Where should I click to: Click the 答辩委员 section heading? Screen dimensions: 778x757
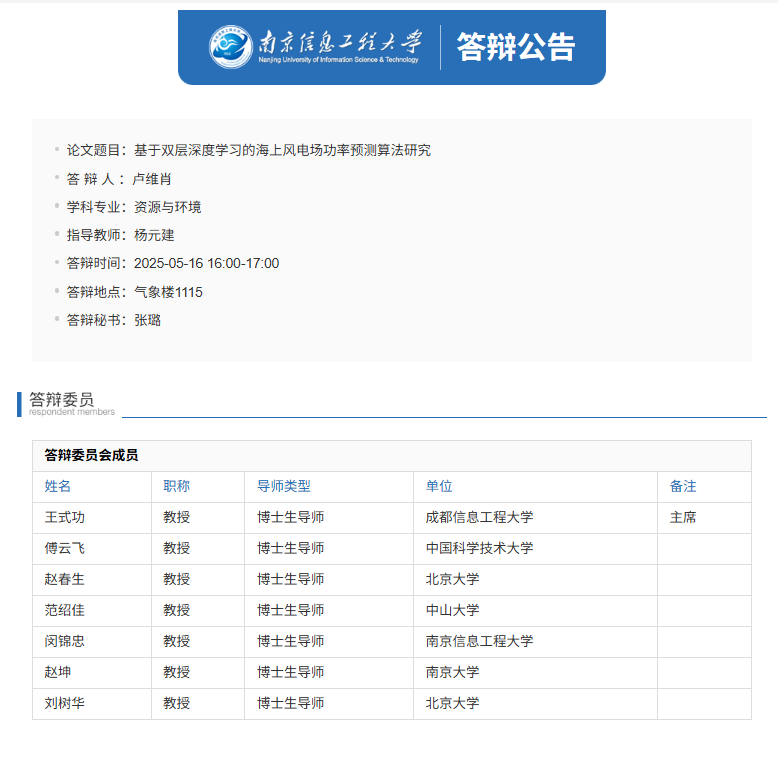(x=62, y=399)
